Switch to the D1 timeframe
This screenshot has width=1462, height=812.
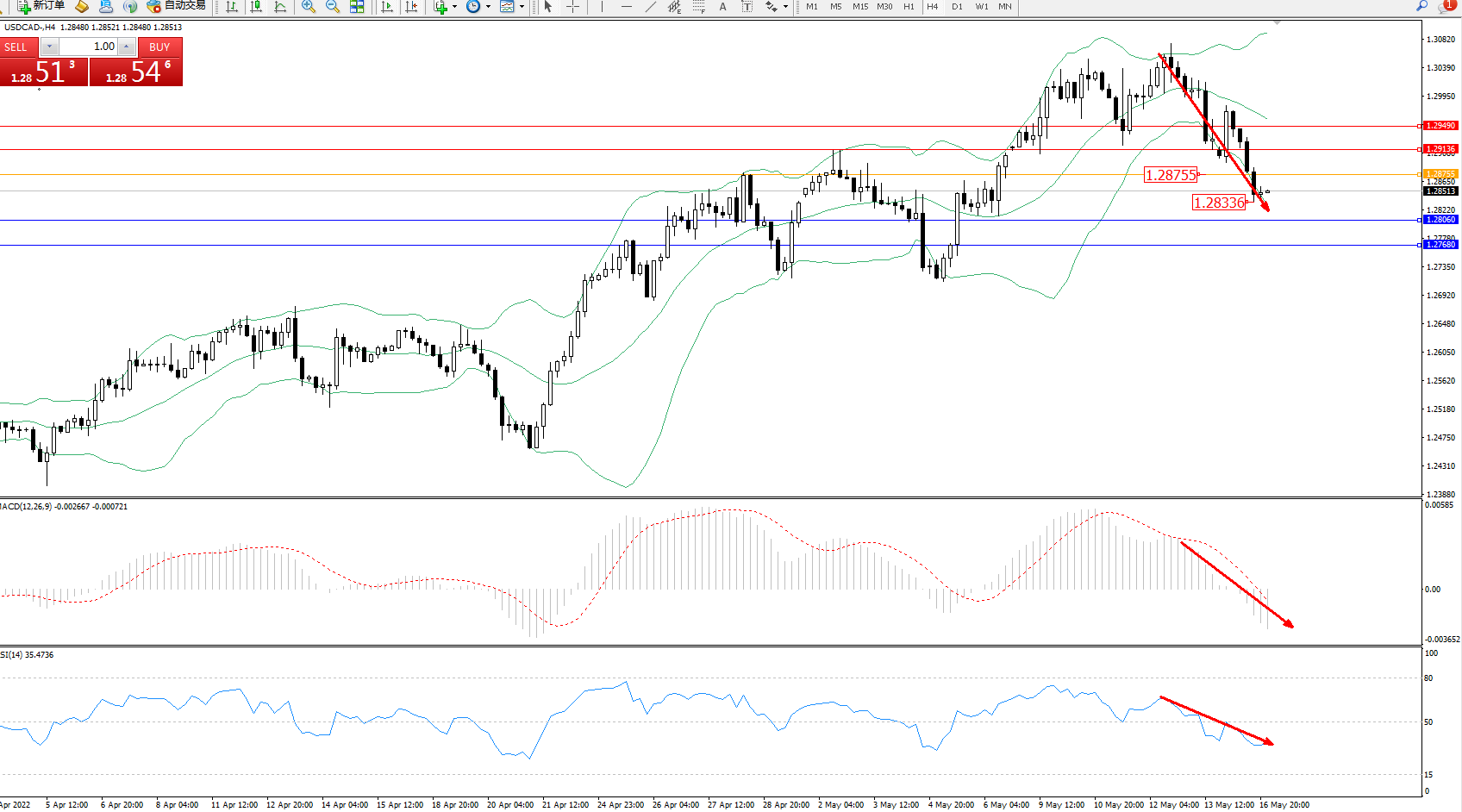click(957, 7)
